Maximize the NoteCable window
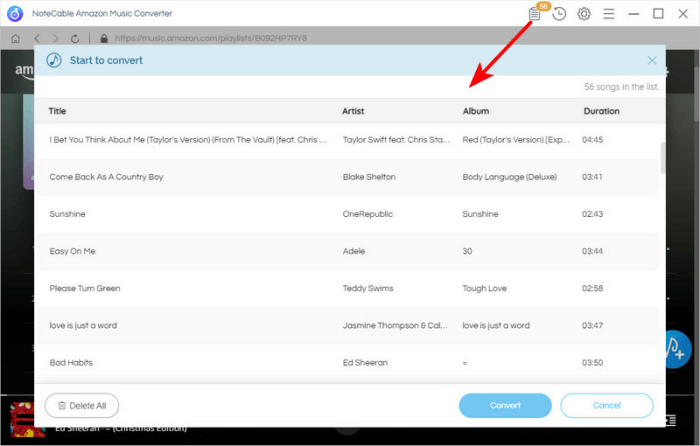The width and height of the screenshot is (700, 446). pyautogui.click(x=658, y=14)
